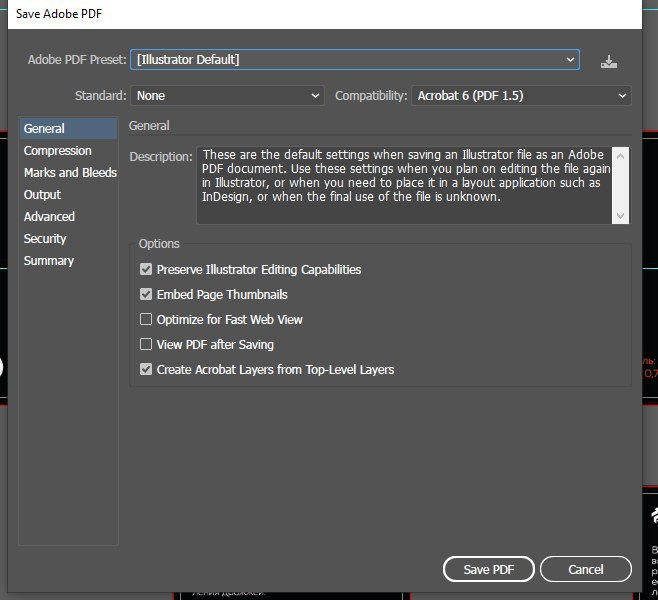Viewport: 658px width, 600px height.
Task: Toggle Create Acrobat Layers from Top-Level Layers
Action: click(x=146, y=369)
